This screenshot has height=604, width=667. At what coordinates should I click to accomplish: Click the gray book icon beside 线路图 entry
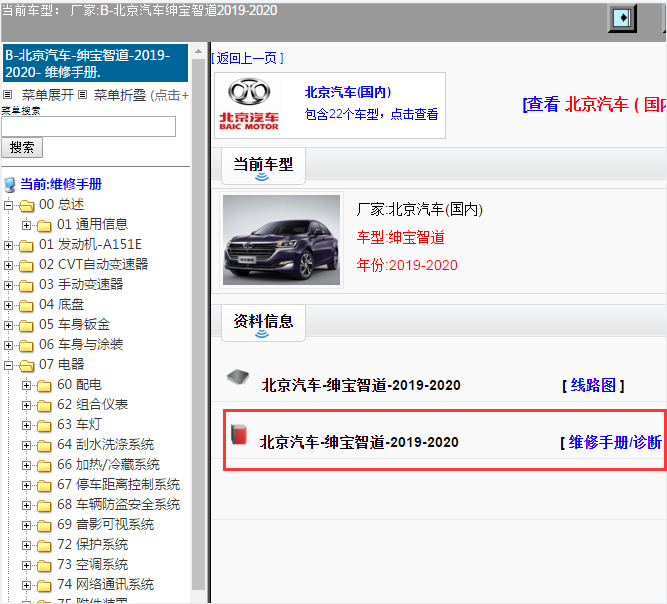pos(238,376)
